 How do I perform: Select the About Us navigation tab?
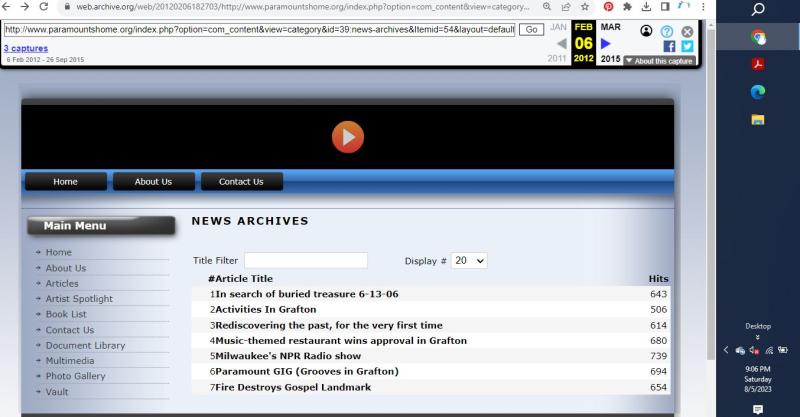153,182
